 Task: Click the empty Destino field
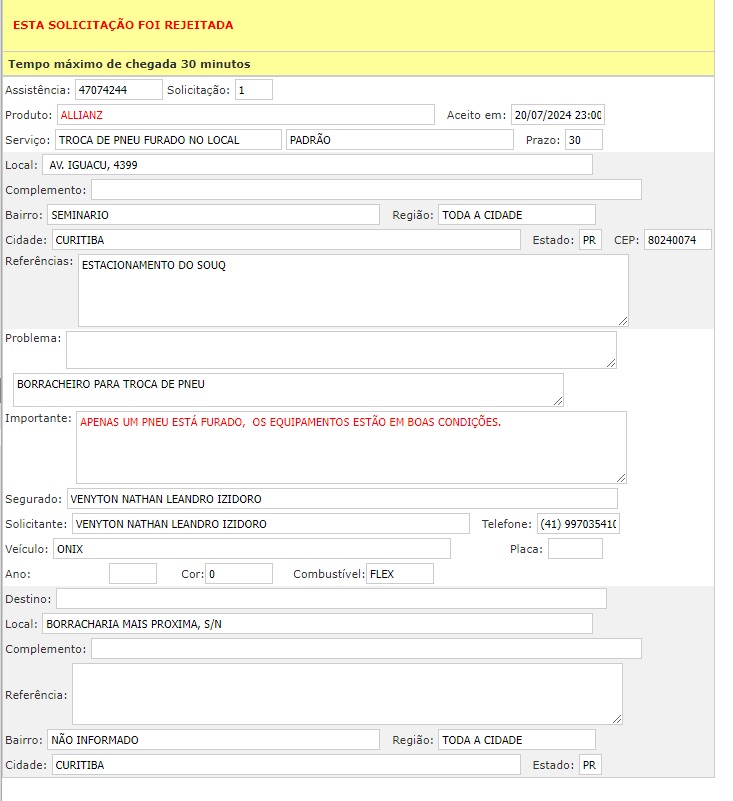[x=332, y=599]
